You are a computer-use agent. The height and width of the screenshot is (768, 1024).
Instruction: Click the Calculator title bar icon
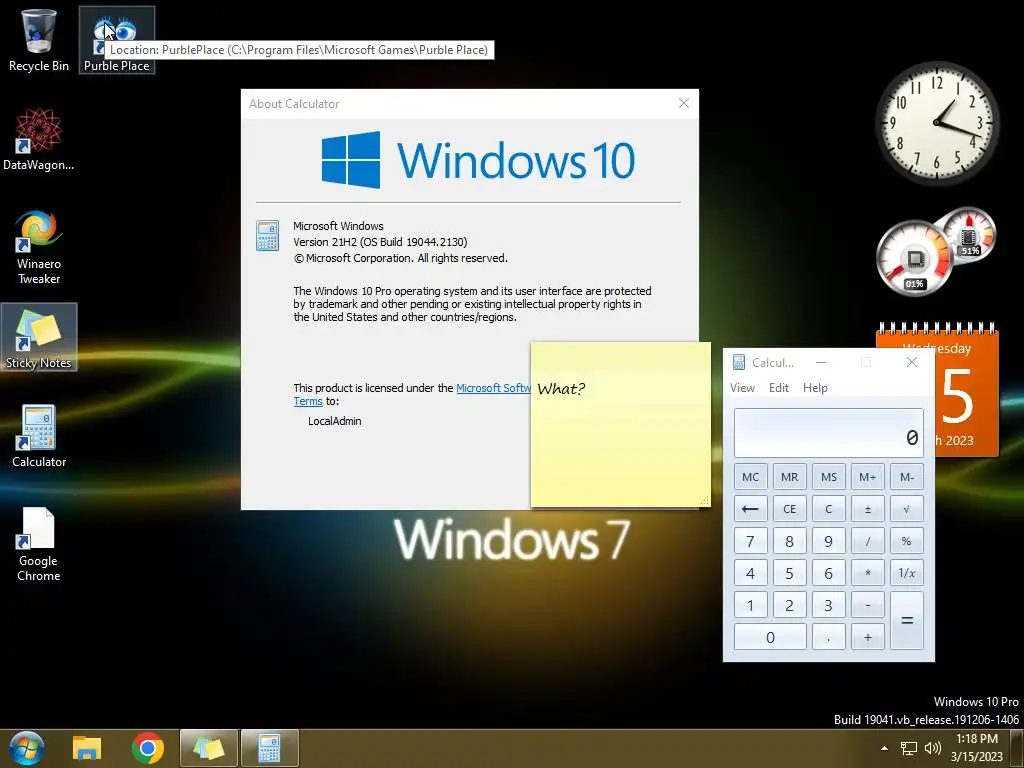tap(739, 362)
